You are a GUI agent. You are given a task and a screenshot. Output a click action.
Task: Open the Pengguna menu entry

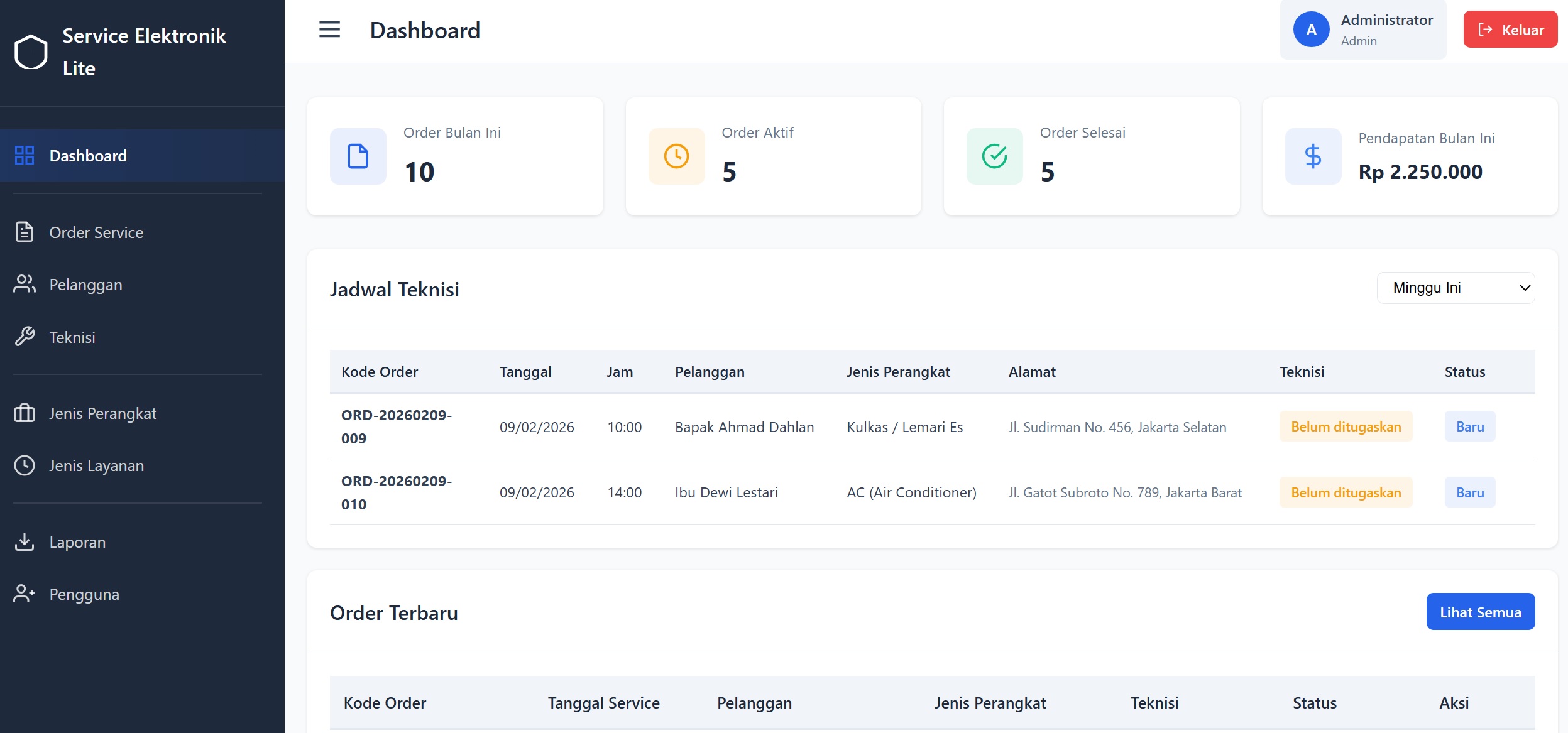[84, 594]
